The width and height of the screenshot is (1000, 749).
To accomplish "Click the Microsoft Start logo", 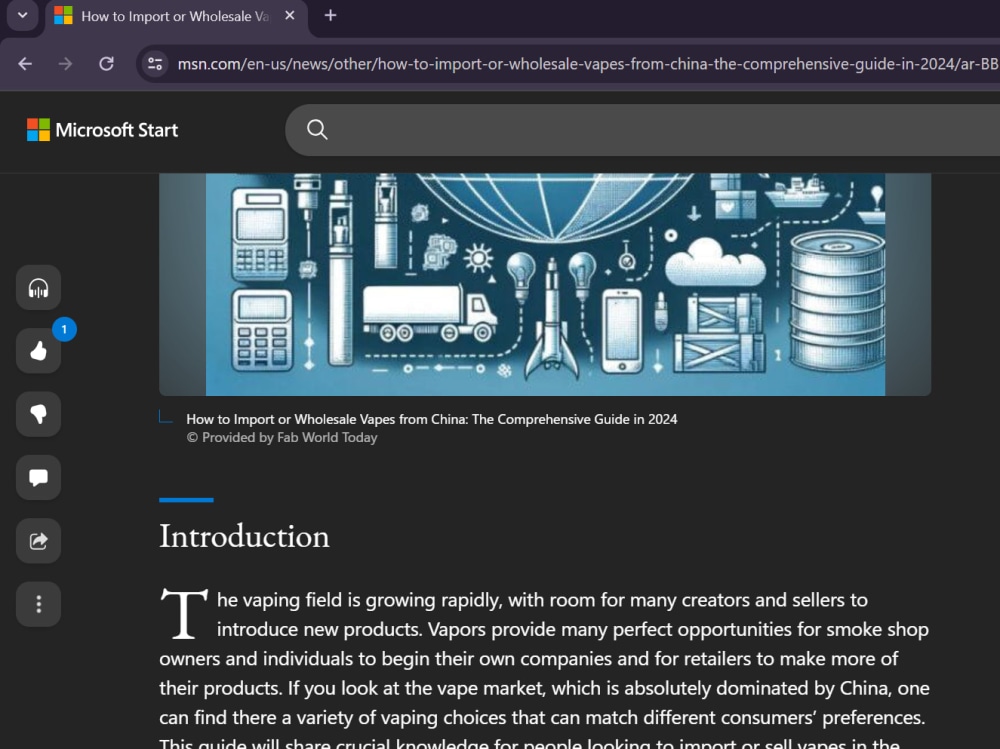I will click(x=102, y=130).
